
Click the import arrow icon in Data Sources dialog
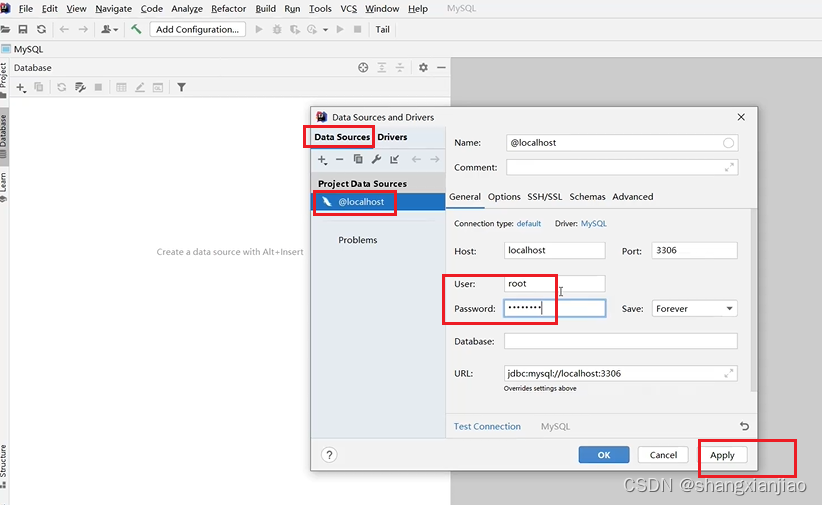point(394,159)
